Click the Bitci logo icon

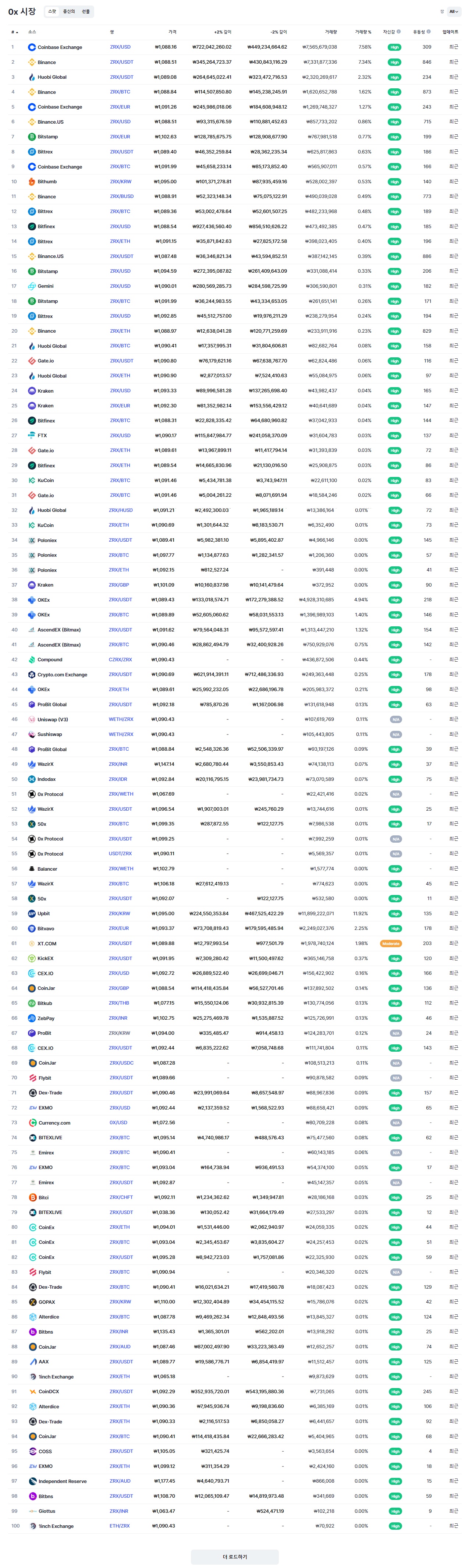pos(33,1197)
